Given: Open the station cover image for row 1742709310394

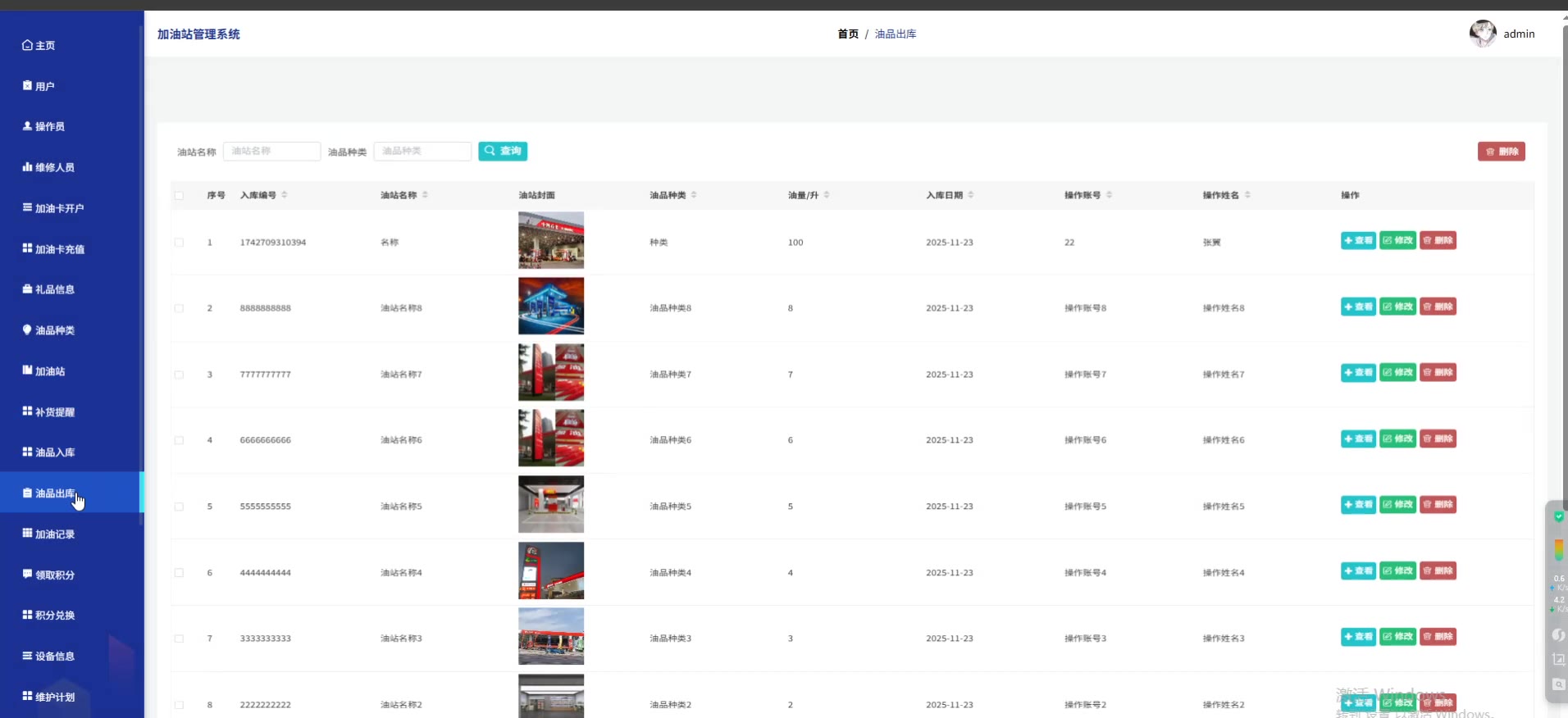Looking at the screenshot, I should [x=551, y=240].
